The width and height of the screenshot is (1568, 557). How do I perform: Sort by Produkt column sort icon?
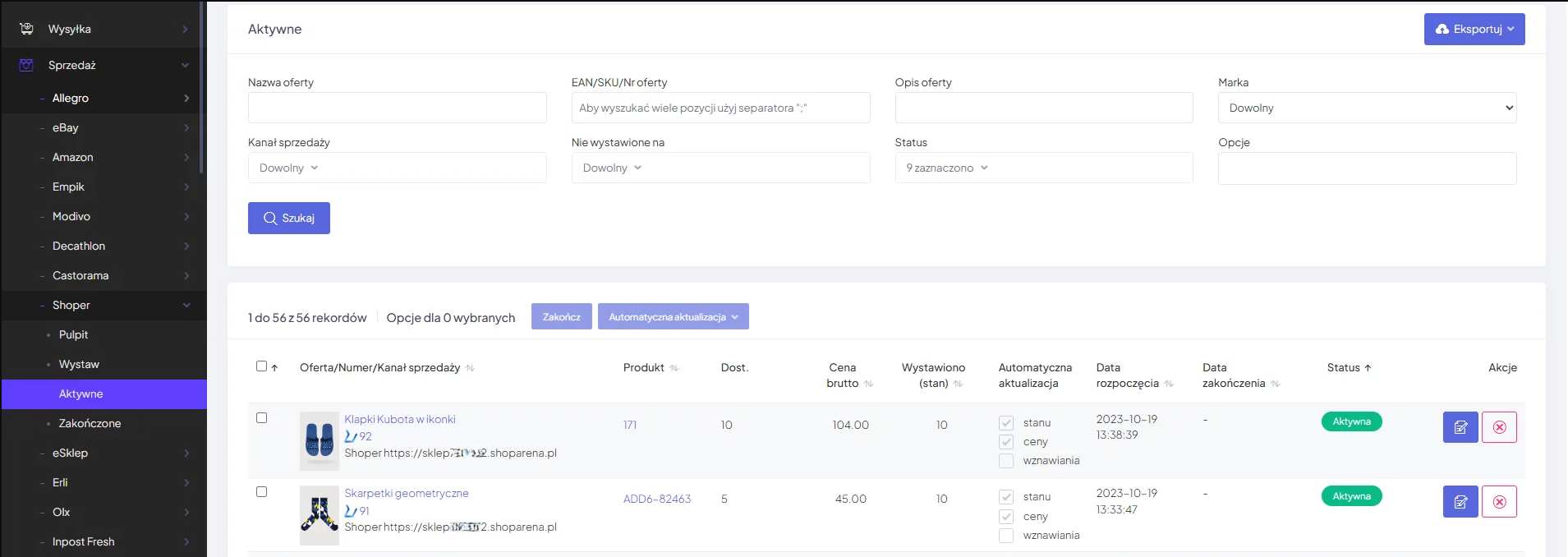tap(674, 368)
